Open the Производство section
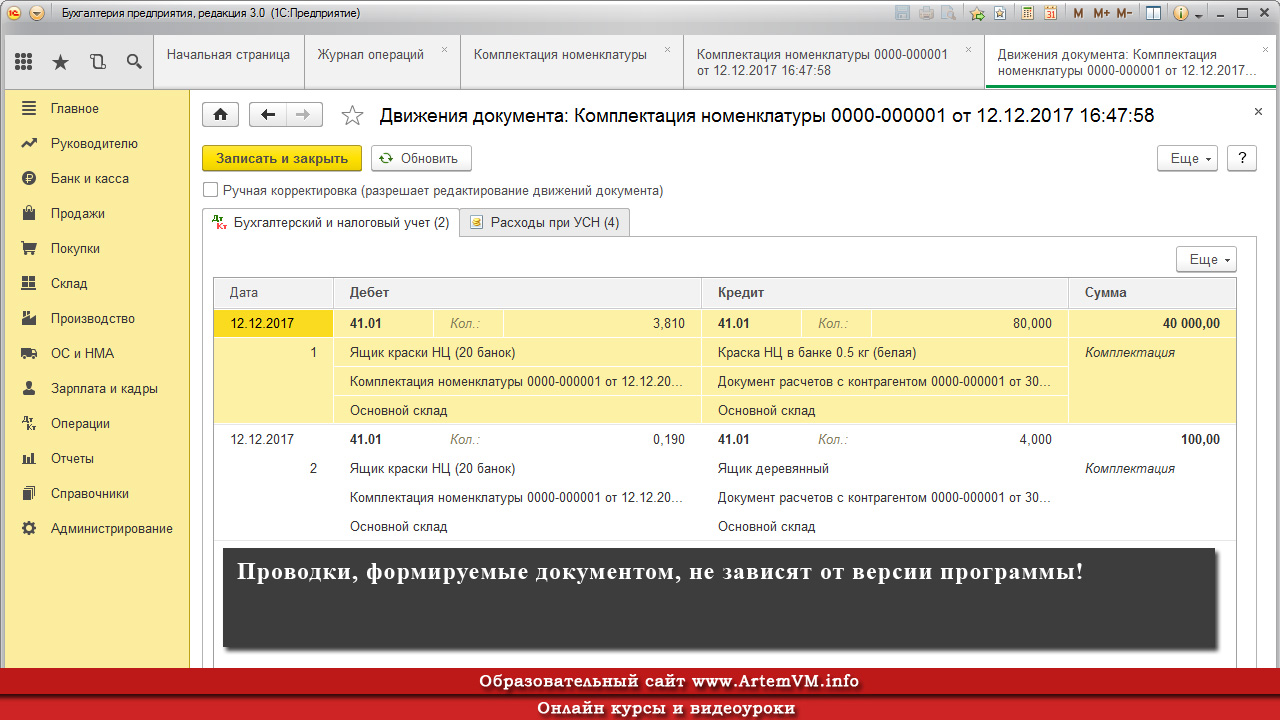The height and width of the screenshot is (720, 1280). [x=92, y=318]
